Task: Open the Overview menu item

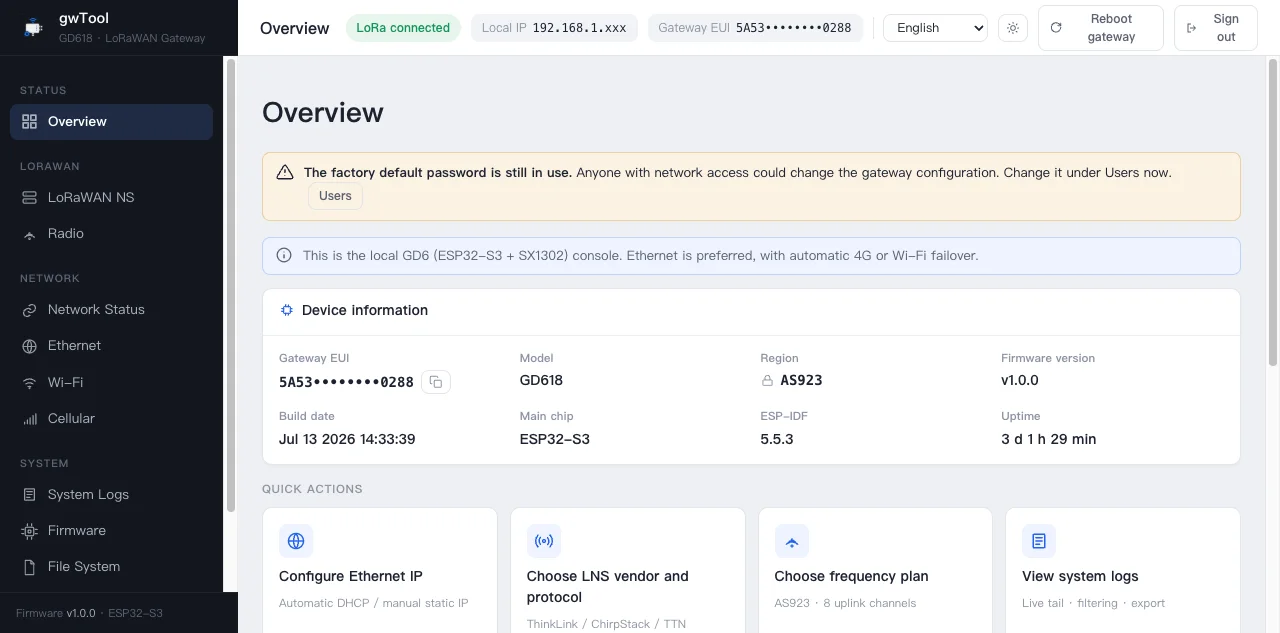Action: (x=111, y=122)
